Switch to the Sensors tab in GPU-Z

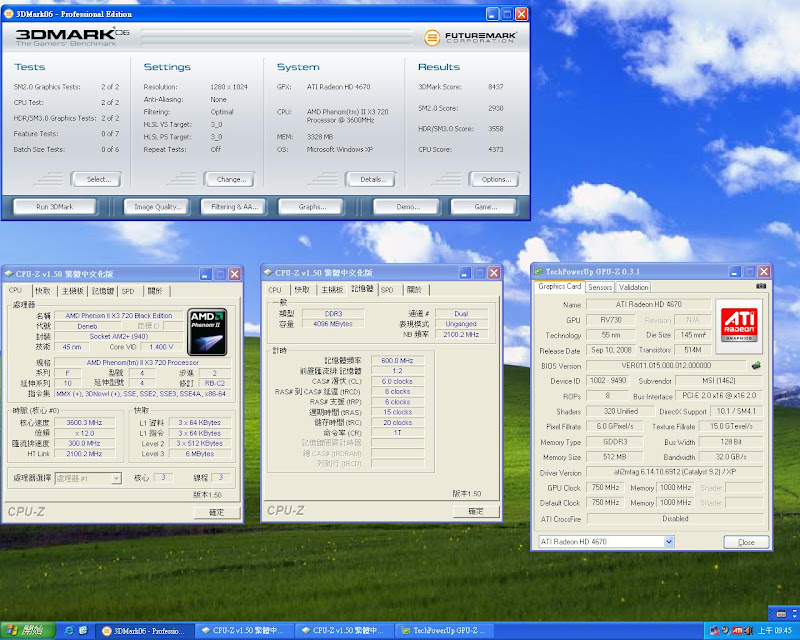600,287
